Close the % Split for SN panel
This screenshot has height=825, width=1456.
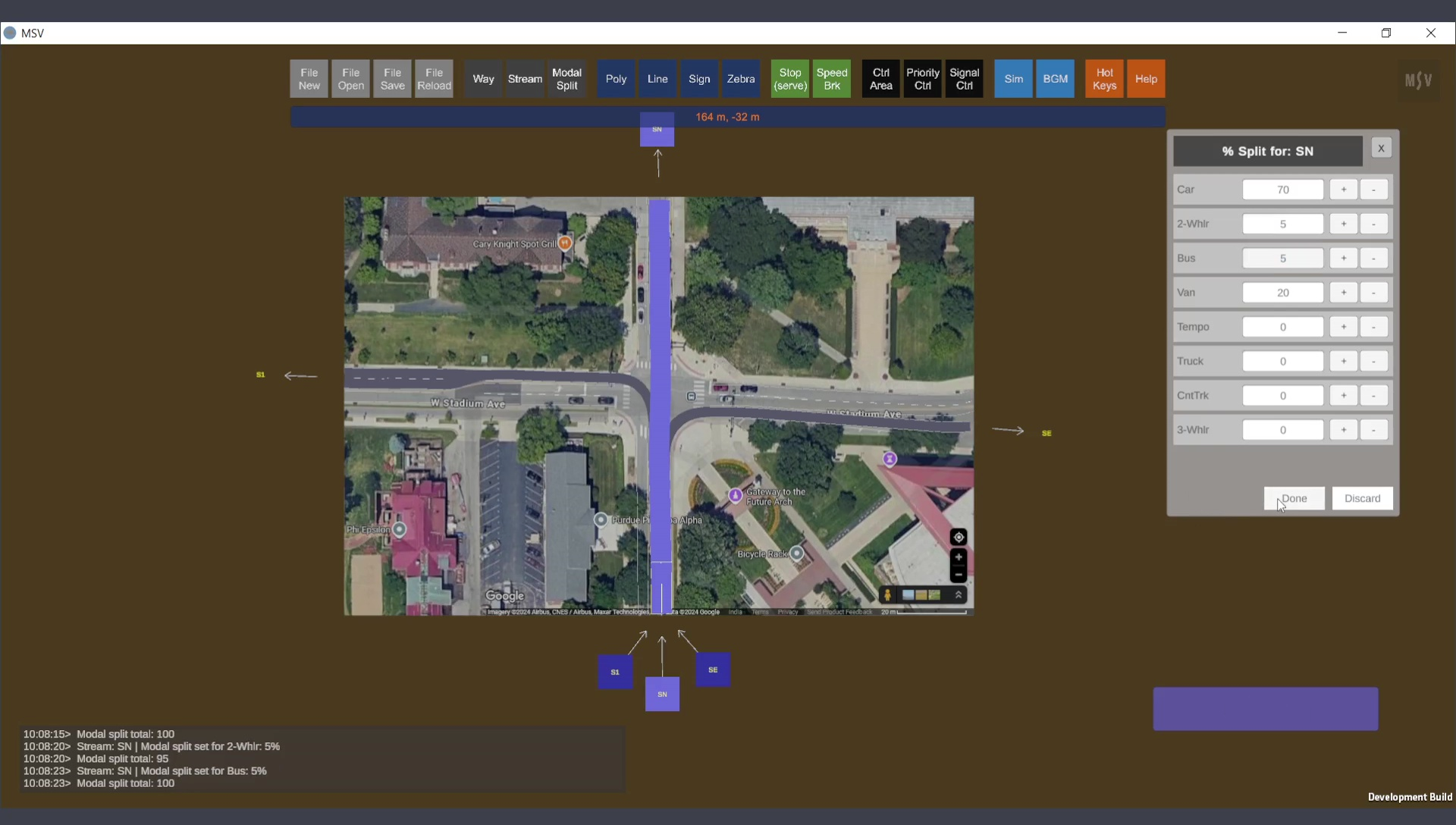(1381, 149)
